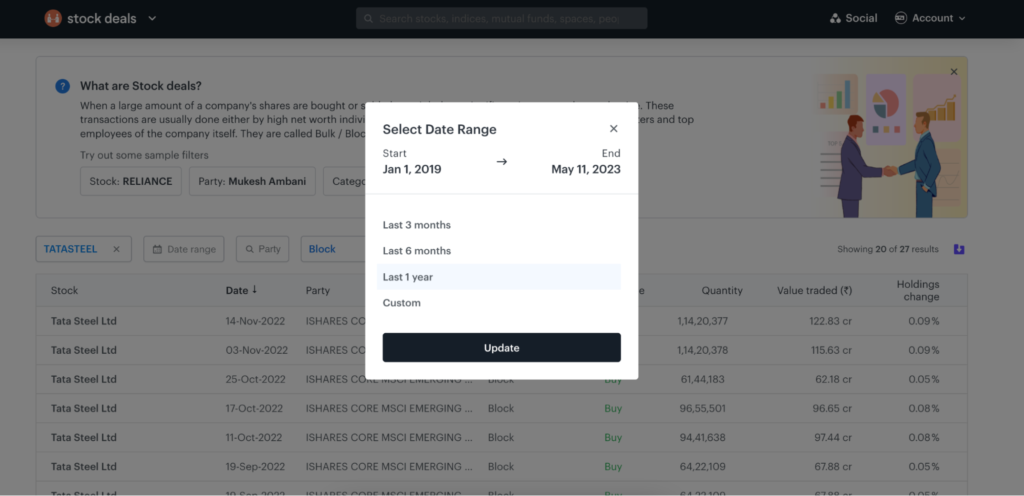Open the Date range filter
Image resolution: width=1024 pixels, height=496 pixels.
pos(184,249)
